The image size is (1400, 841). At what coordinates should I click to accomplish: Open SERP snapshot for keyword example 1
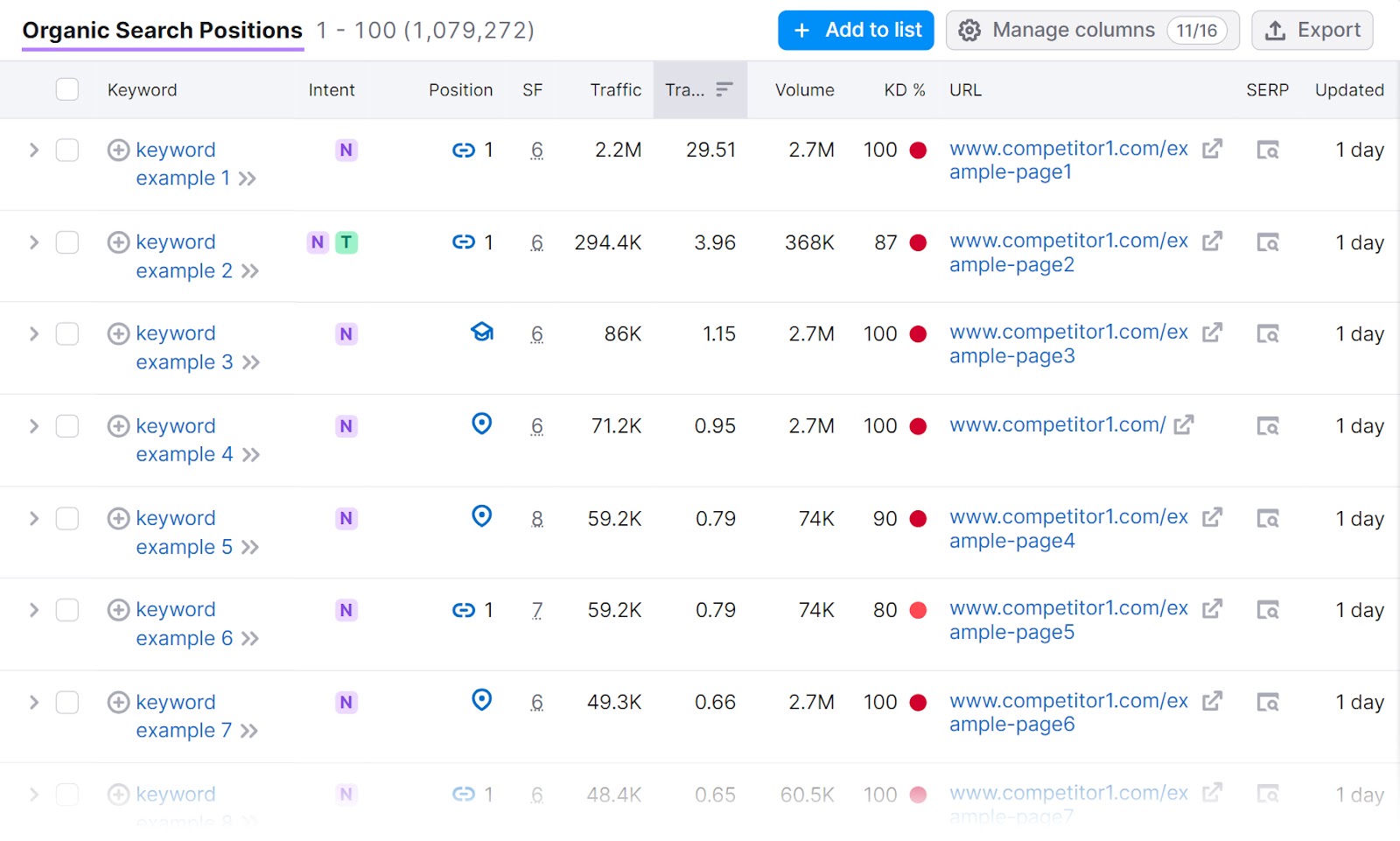pos(1267,150)
